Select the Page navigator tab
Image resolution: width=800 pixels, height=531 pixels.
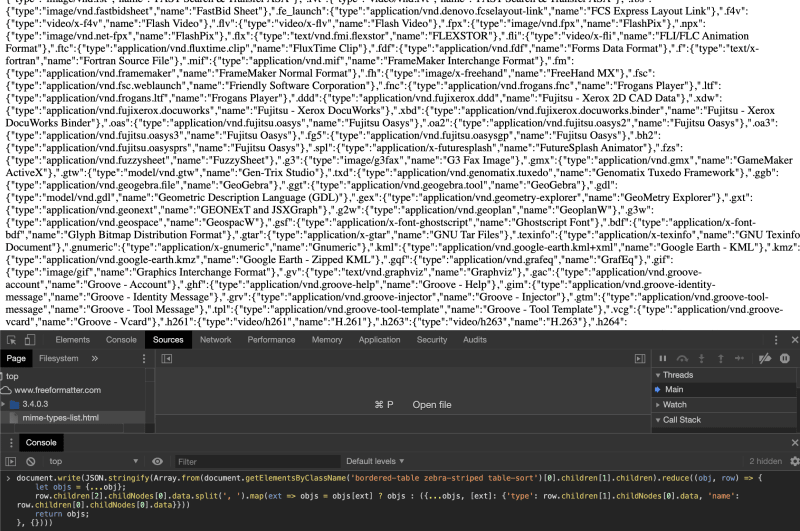[x=16, y=359]
